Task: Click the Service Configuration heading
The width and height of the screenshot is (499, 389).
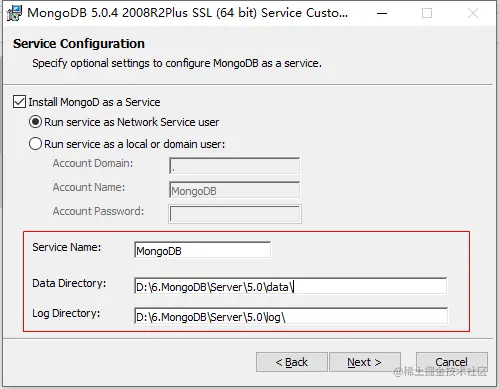Action: tap(79, 44)
